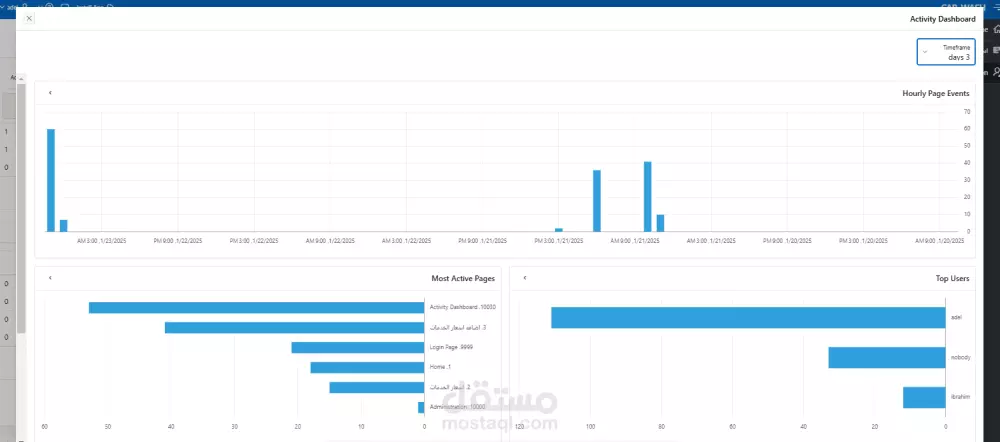This screenshot has height=442, width=1000.
Task: Close the Activity Dashboard dialog
Action: tap(29, 18)
